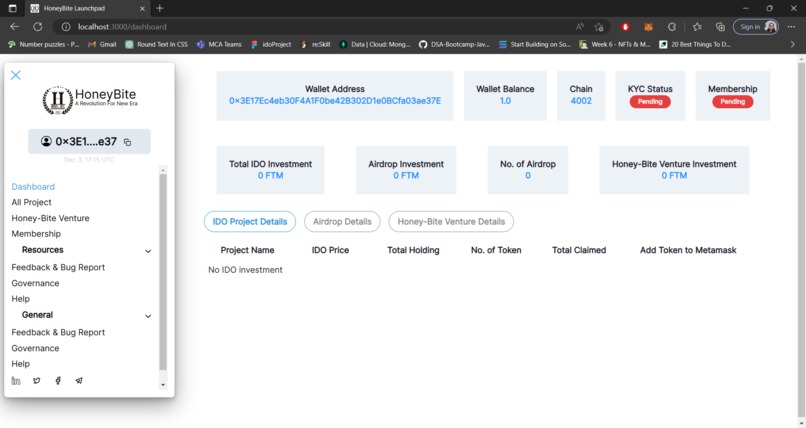The width and height of the screenshot is (806, 428).
Task: Open Help under Resources
Action: click(x=21, y=299)
